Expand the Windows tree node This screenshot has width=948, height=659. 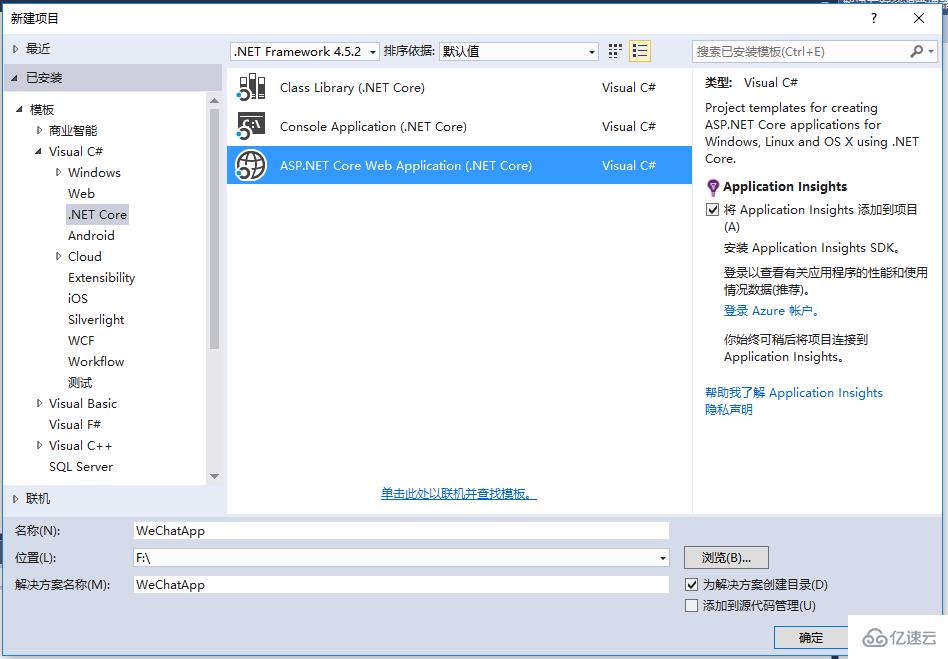coord(59,172)
